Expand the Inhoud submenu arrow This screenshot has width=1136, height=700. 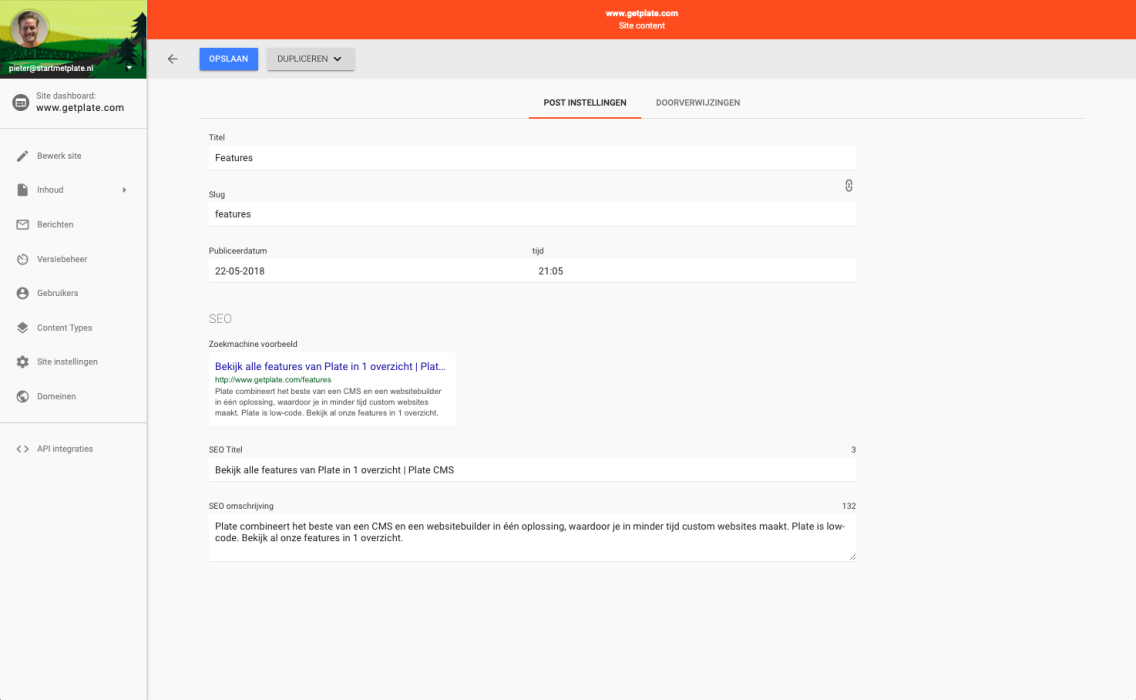tap(124, 190)
